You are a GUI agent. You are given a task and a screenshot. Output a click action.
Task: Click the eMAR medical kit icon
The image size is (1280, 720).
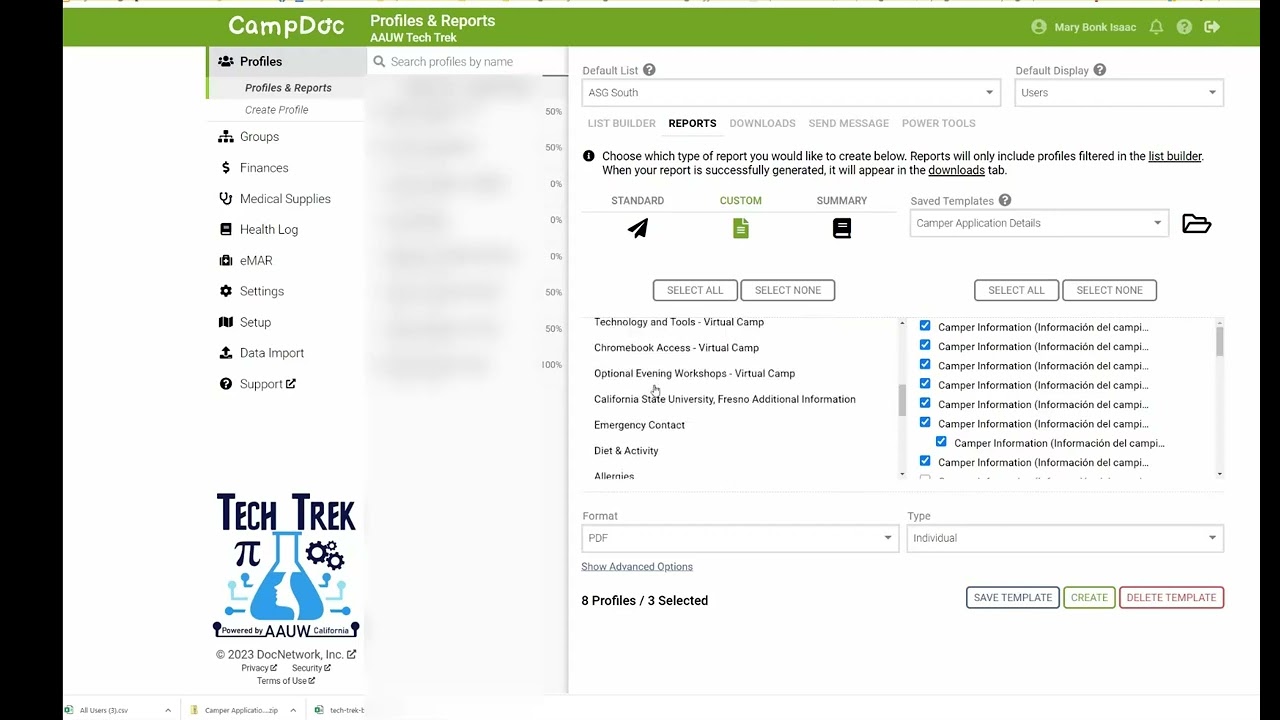coord(226,261)
